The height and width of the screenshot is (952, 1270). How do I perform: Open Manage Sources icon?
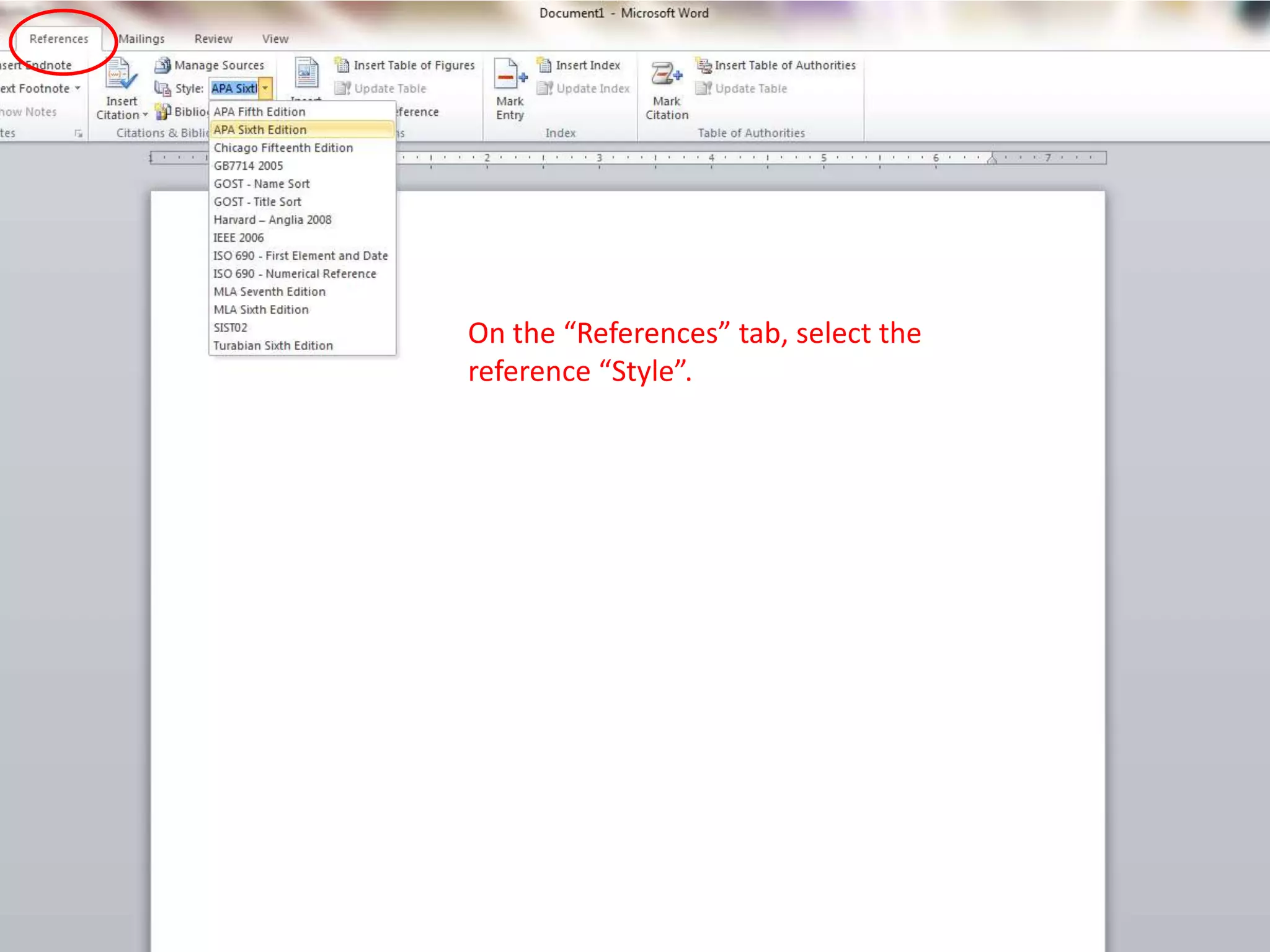click(162, 65)
